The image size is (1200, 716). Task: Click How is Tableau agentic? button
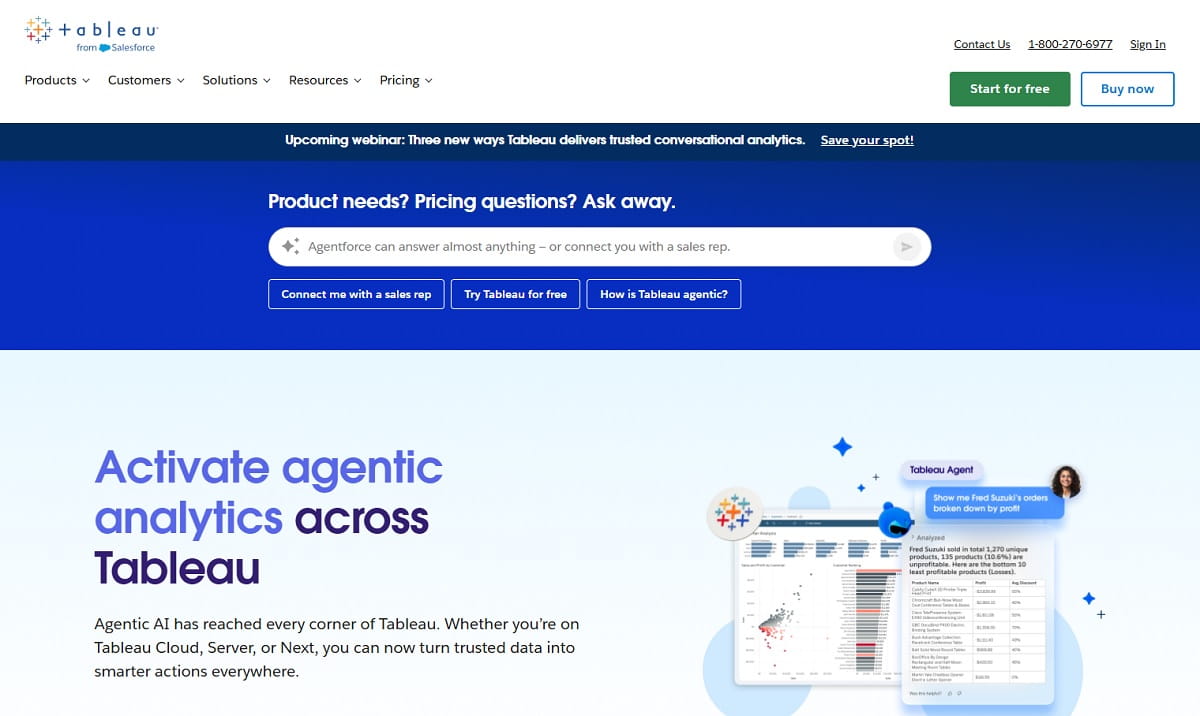pyautogui.click(x=664, y=294)
